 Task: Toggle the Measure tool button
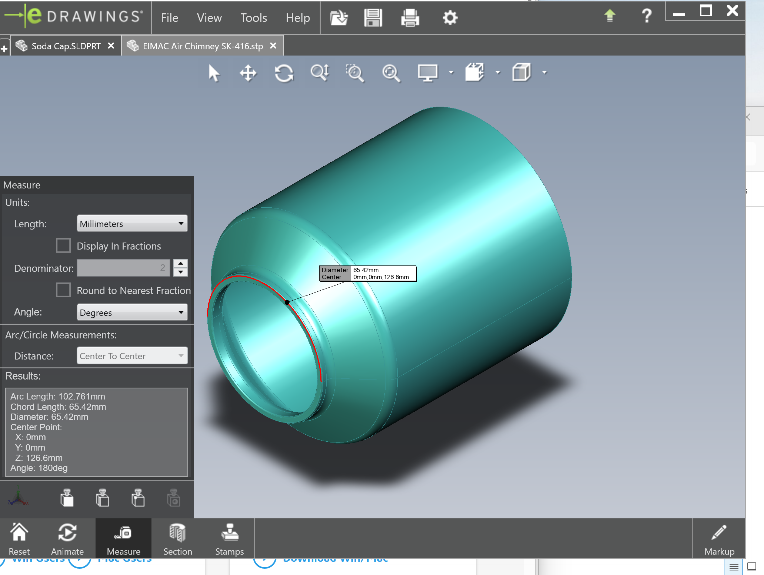point(123,538)
